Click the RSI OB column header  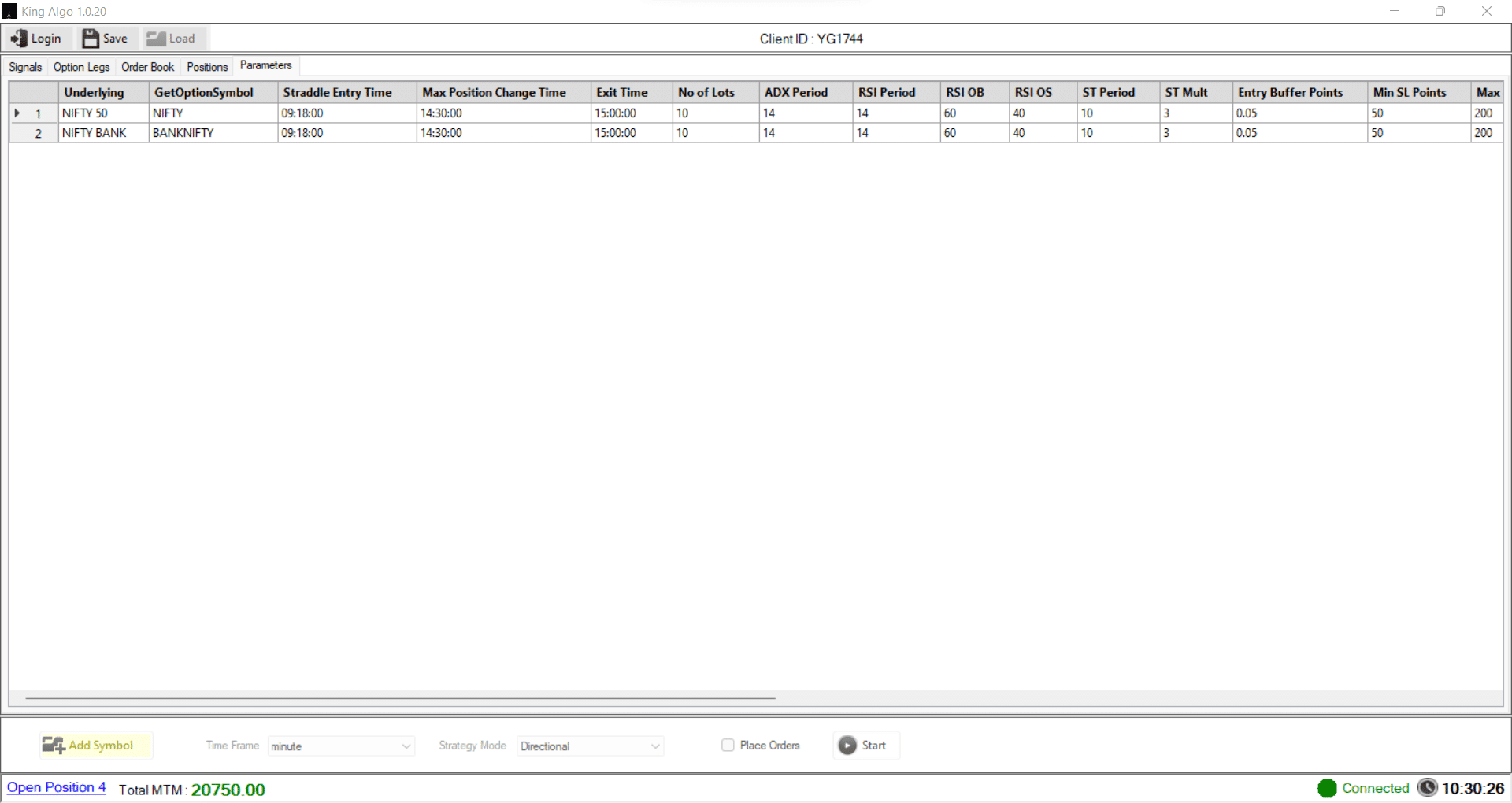click(975, 92)
